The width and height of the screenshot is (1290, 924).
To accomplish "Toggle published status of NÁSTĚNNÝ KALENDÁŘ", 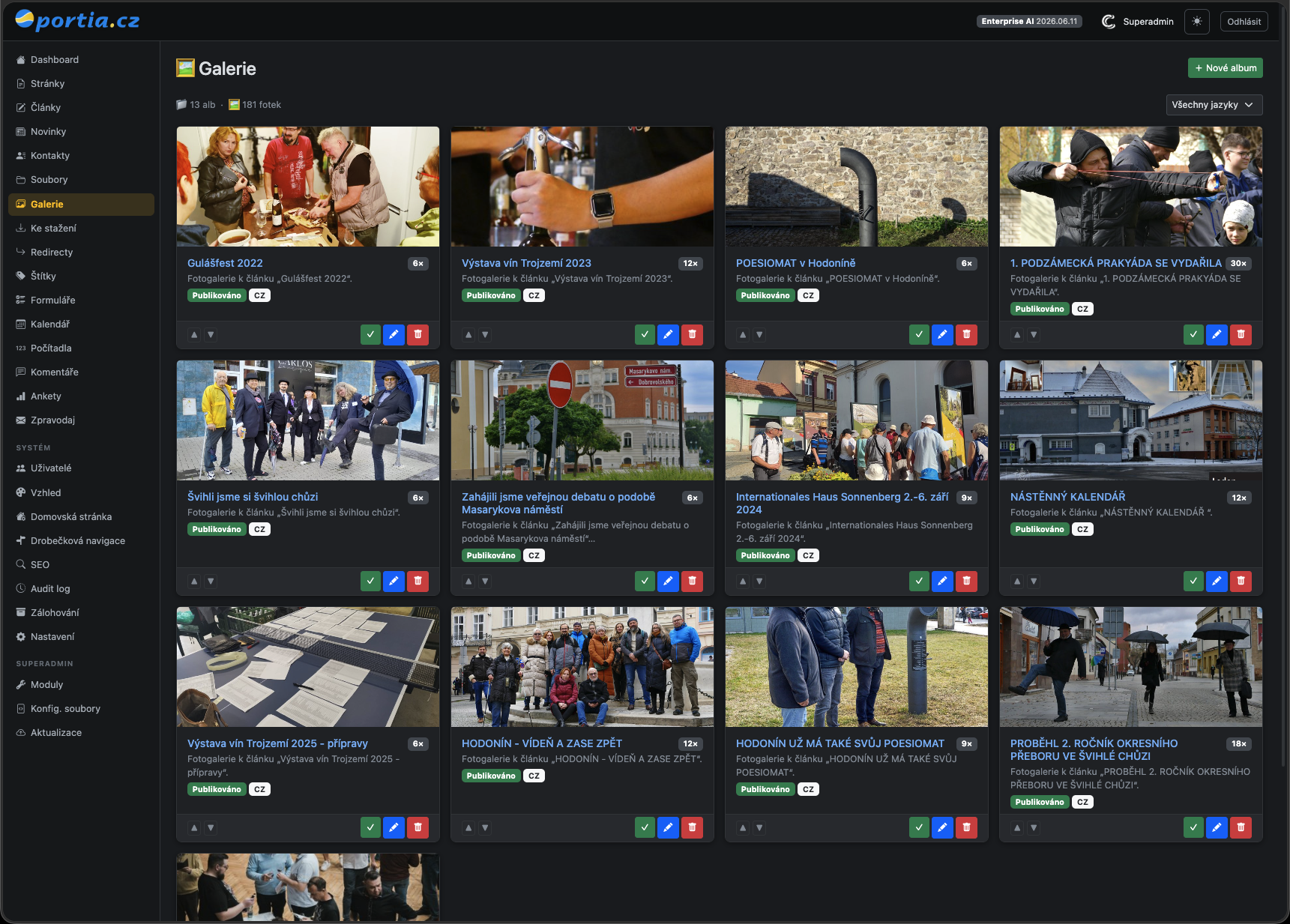I will [x=1193, y=581].
